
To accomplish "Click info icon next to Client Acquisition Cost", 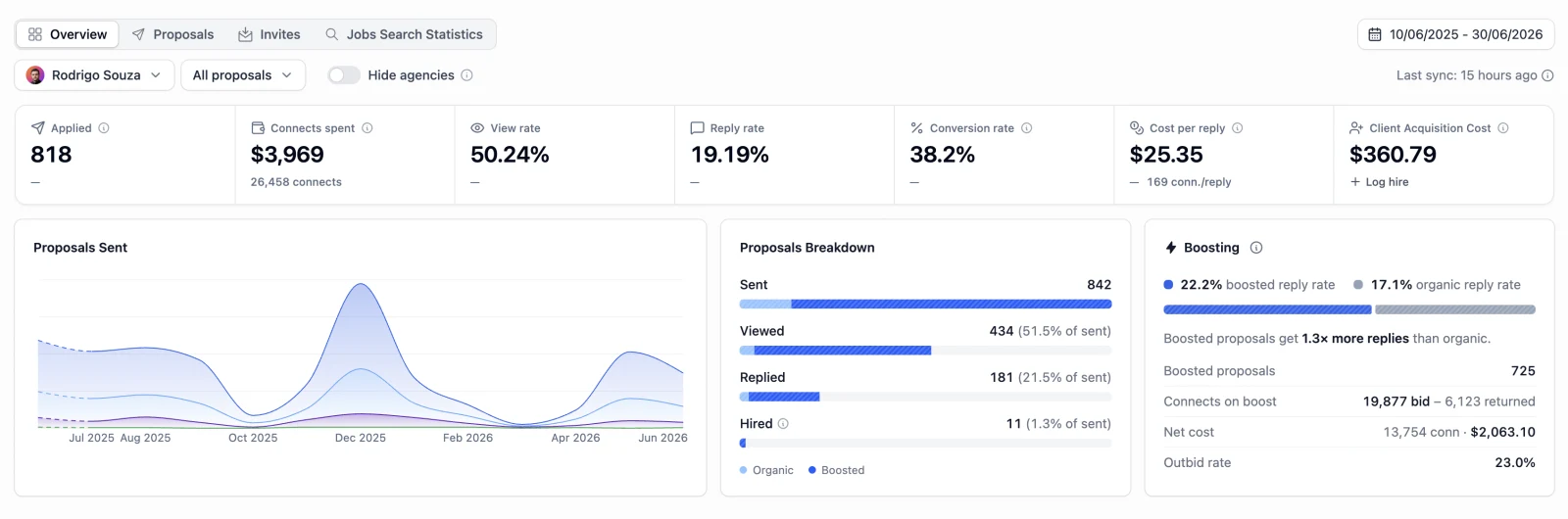I will pyautogui.click(x=1503, y=128).
